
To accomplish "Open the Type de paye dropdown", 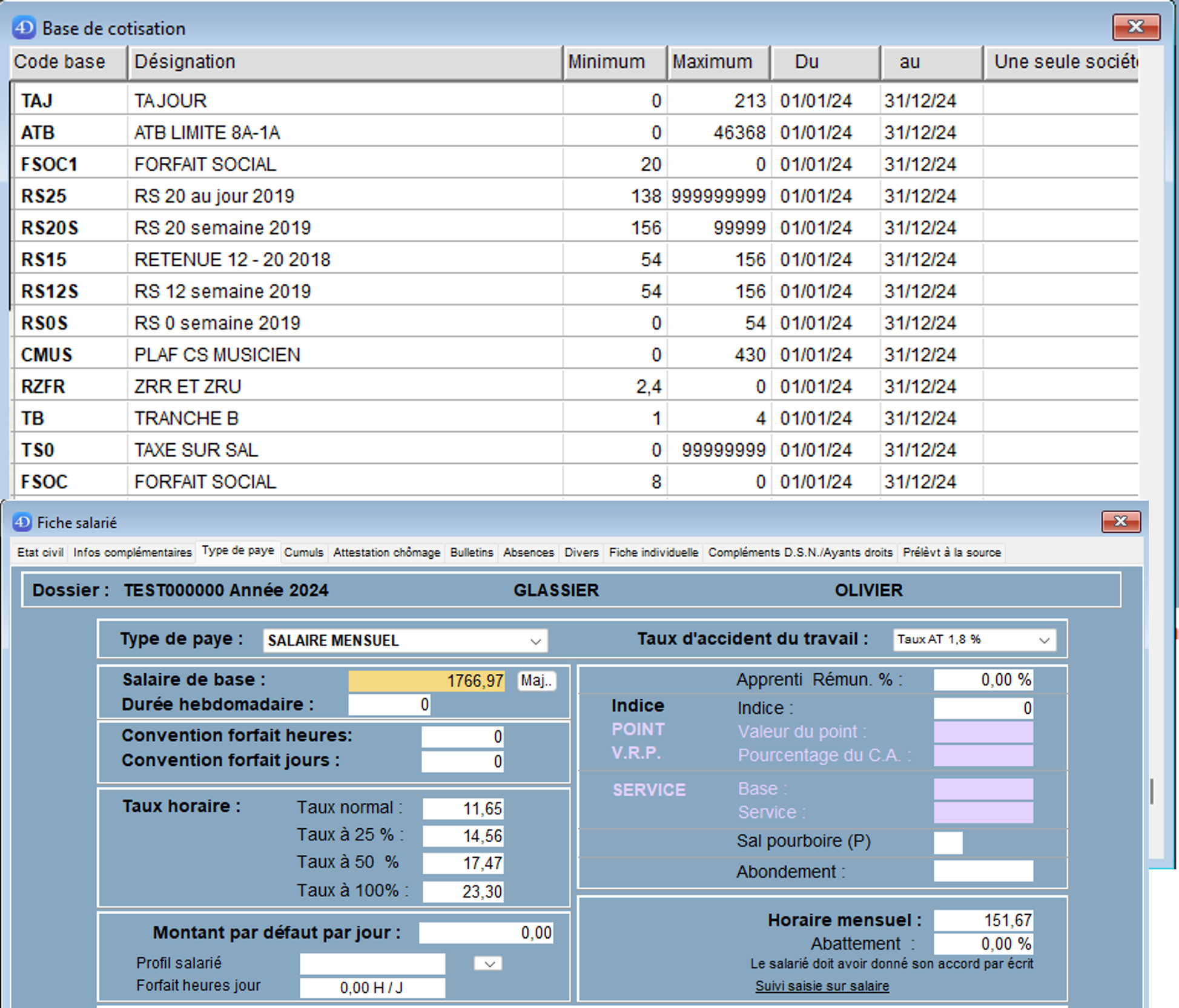I will (x=535, y=641).
